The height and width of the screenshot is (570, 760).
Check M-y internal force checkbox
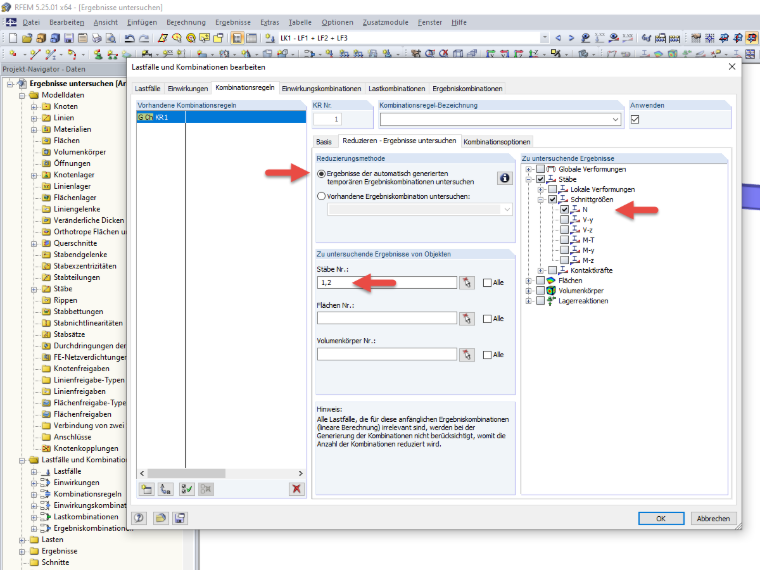pos(564,250)
